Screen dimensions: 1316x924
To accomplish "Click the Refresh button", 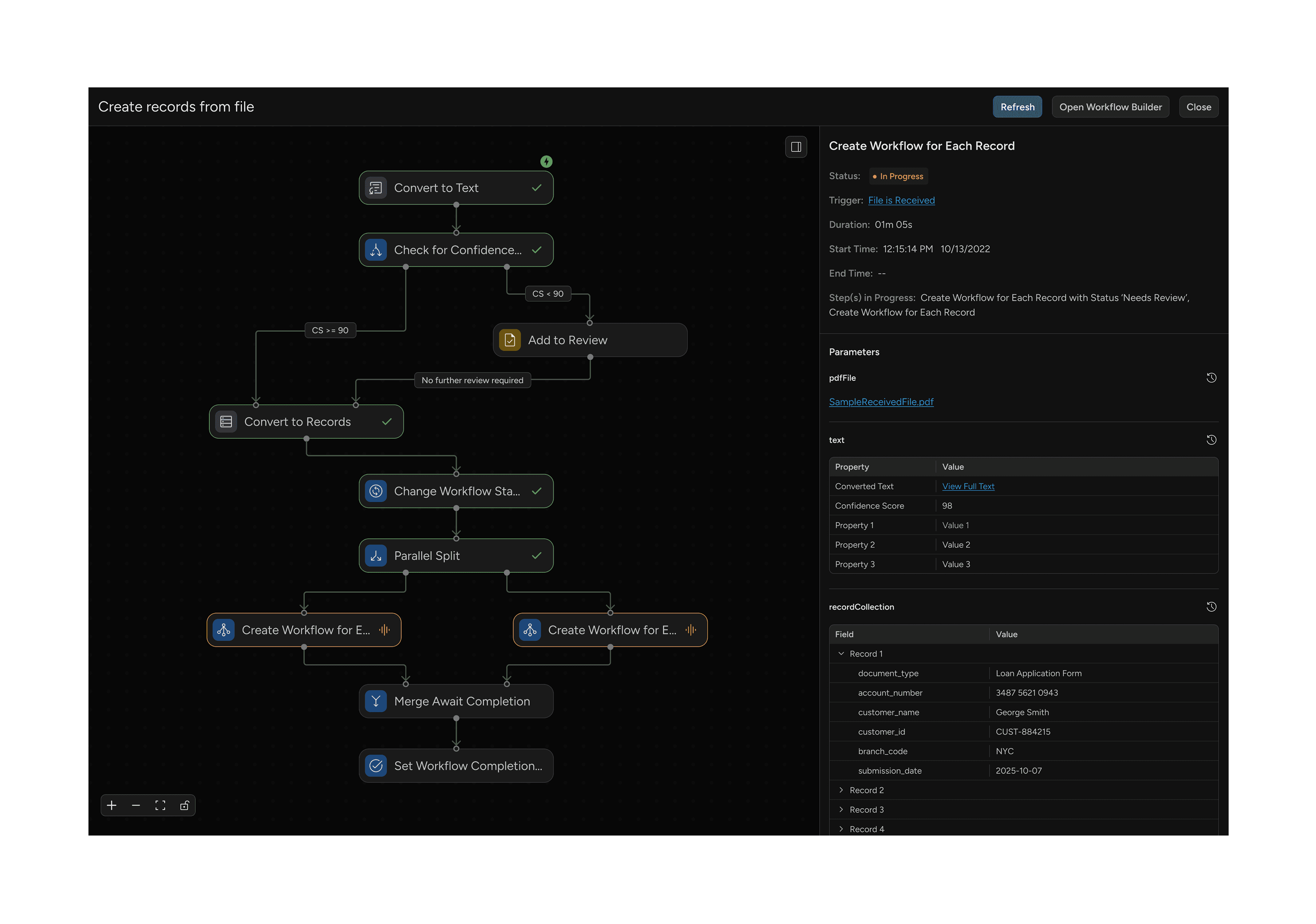I will pyautogui.click(x=1017, y=107).
